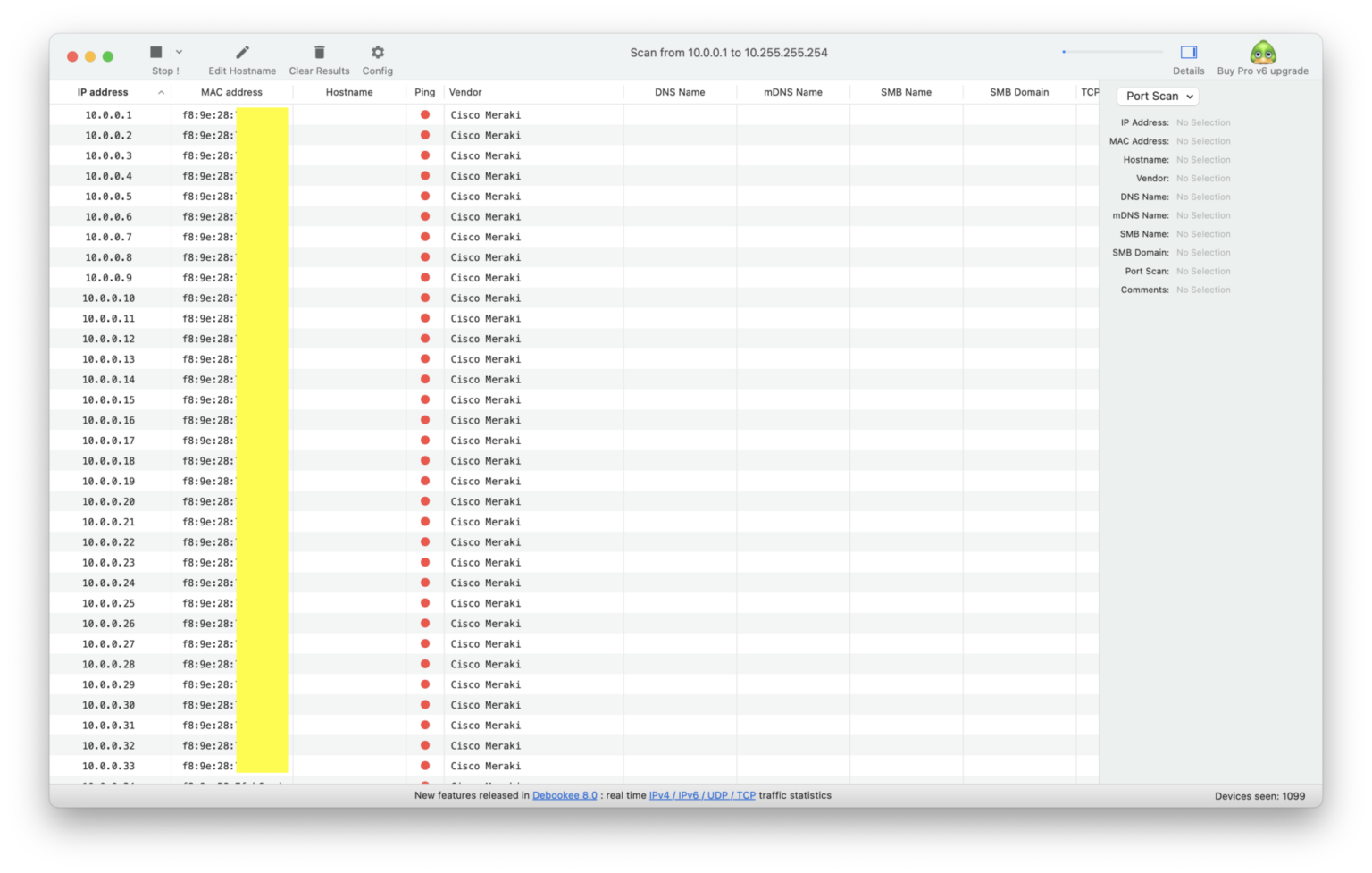Open the Debookee 8.0 link
The image size is (1372, 873).
tap(565, 795)
